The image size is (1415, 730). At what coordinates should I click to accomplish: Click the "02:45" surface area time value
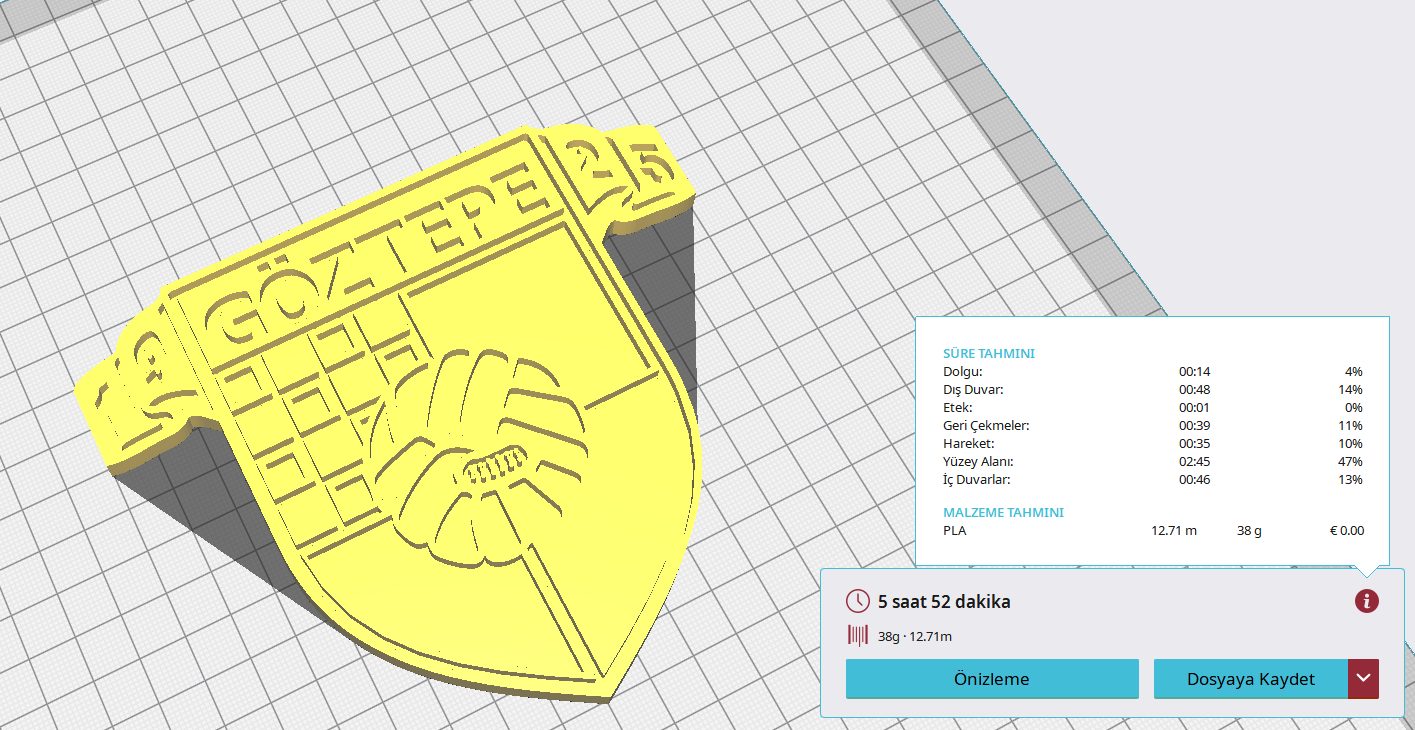coord(1195,462)
